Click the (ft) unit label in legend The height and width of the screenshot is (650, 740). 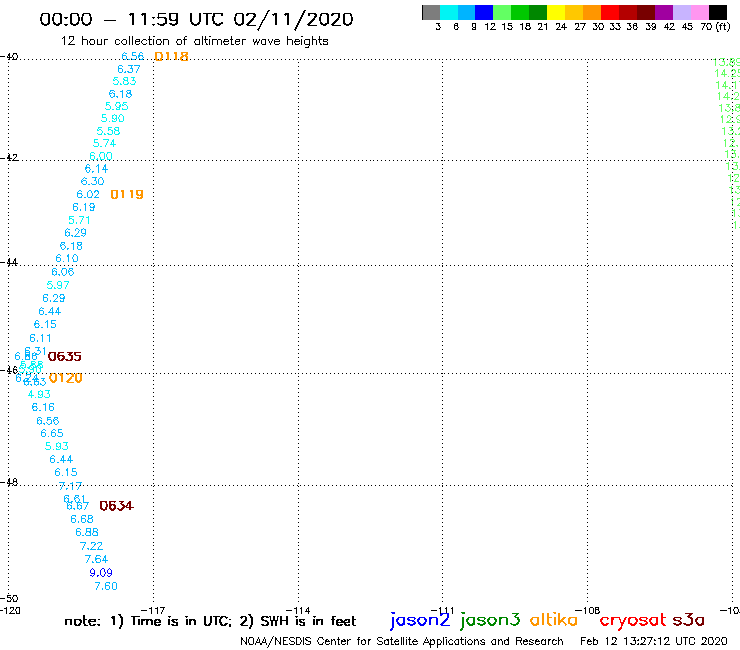coord(723,27)
